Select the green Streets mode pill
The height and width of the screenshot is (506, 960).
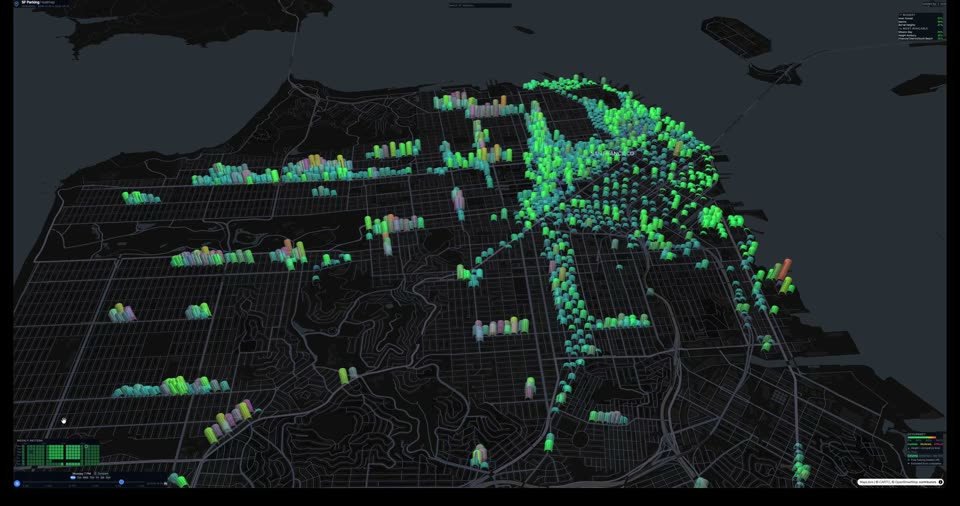[912, 456]
